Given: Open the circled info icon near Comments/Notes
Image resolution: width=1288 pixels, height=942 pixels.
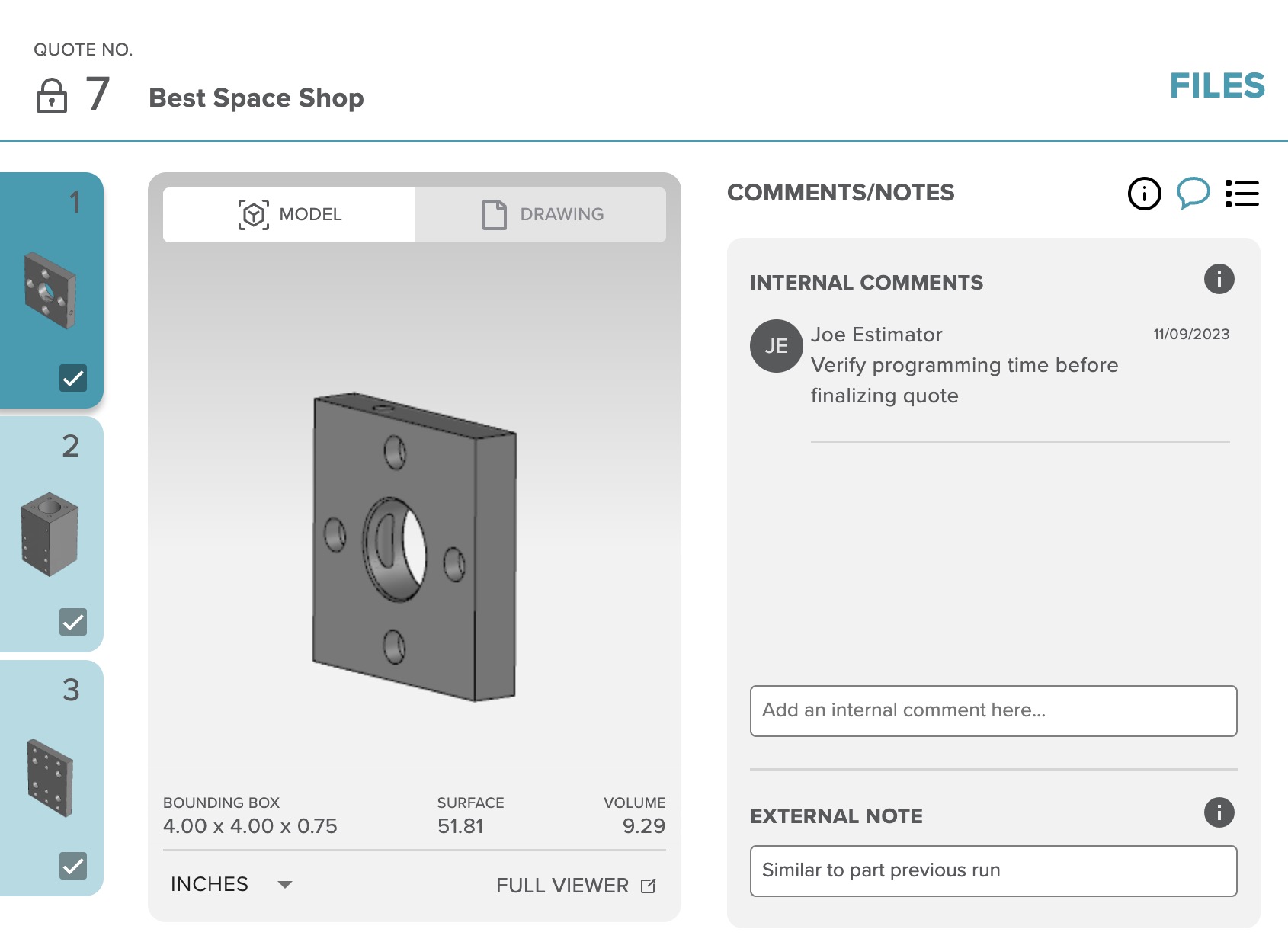Looking at the screenshot, I should pos(1144,194).
